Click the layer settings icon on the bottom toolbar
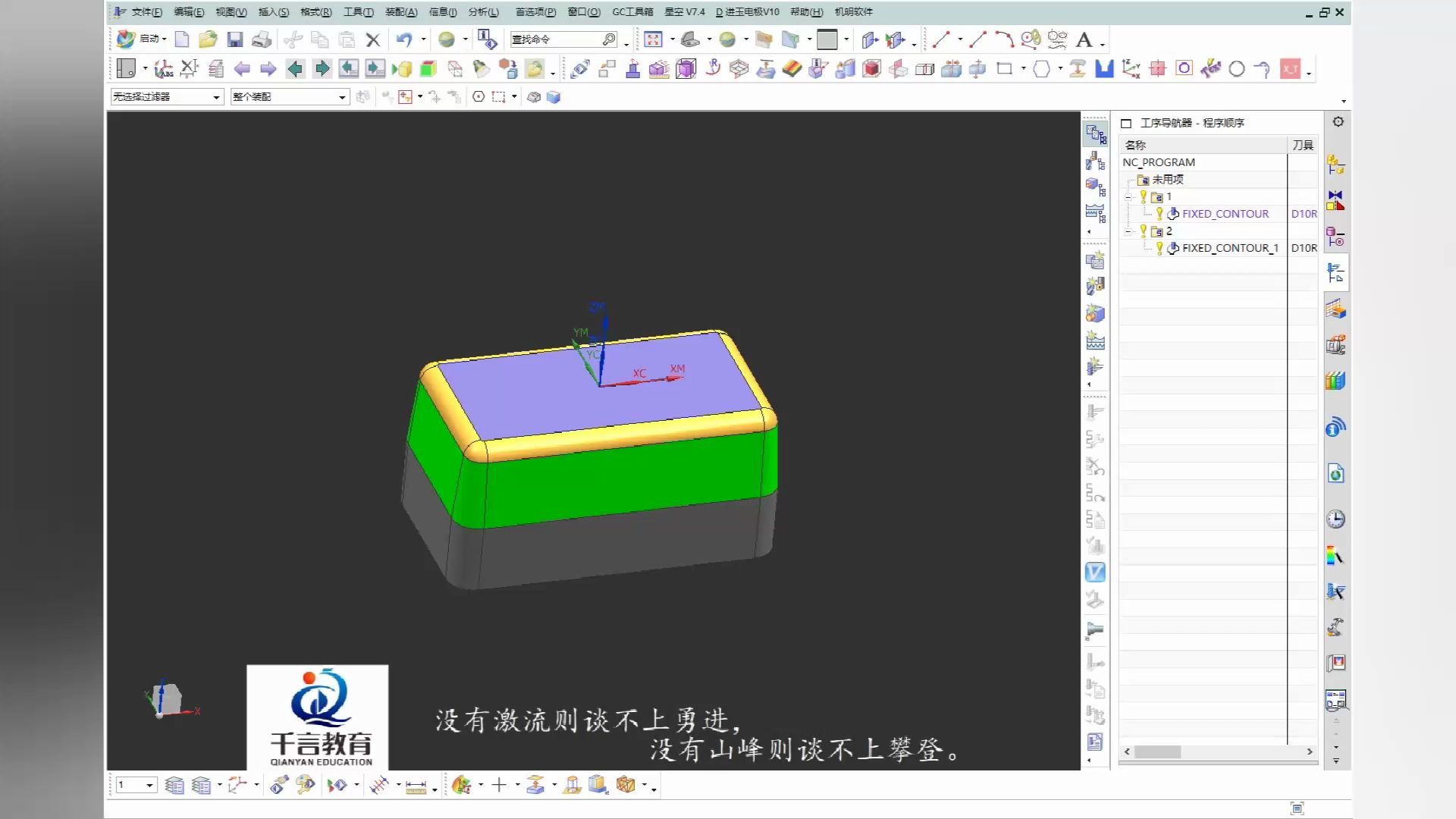The height and width of the screenshot is (819, 1456). click(x=175, y=785)
